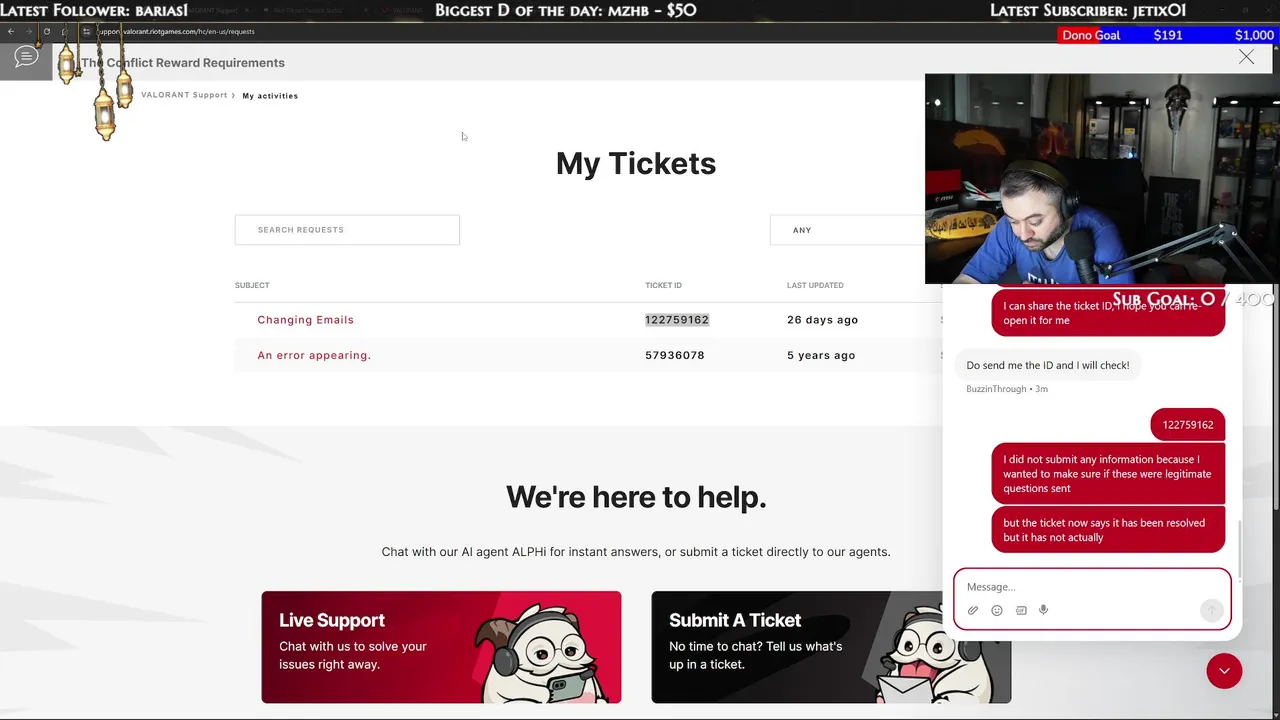The height and width of the screenshot is (720, 1280).
Task: Click the browser forward arrow
Action: [x=28, y=31]
